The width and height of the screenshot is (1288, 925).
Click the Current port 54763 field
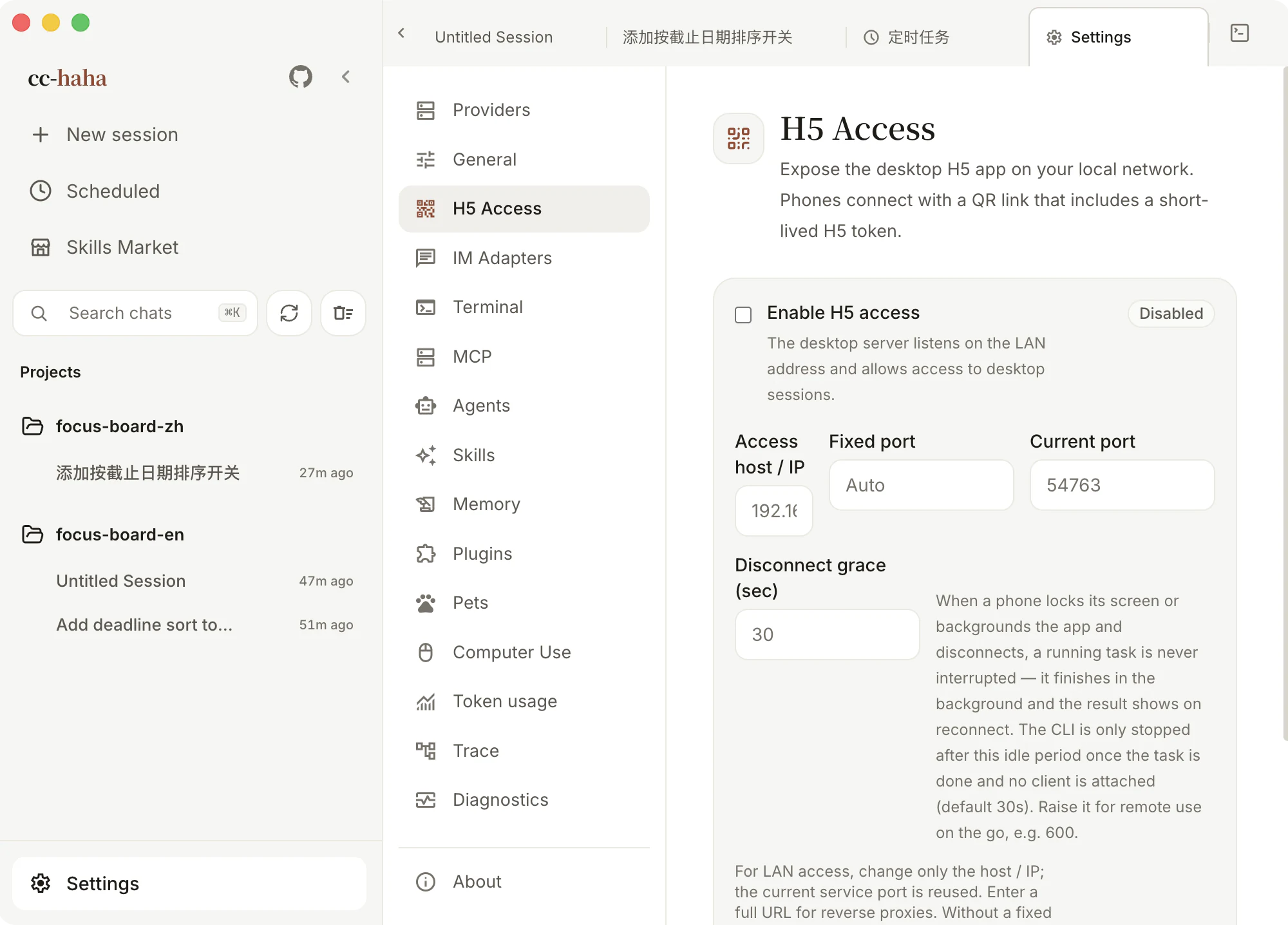pyautogui.click(x=1122, y=485)
